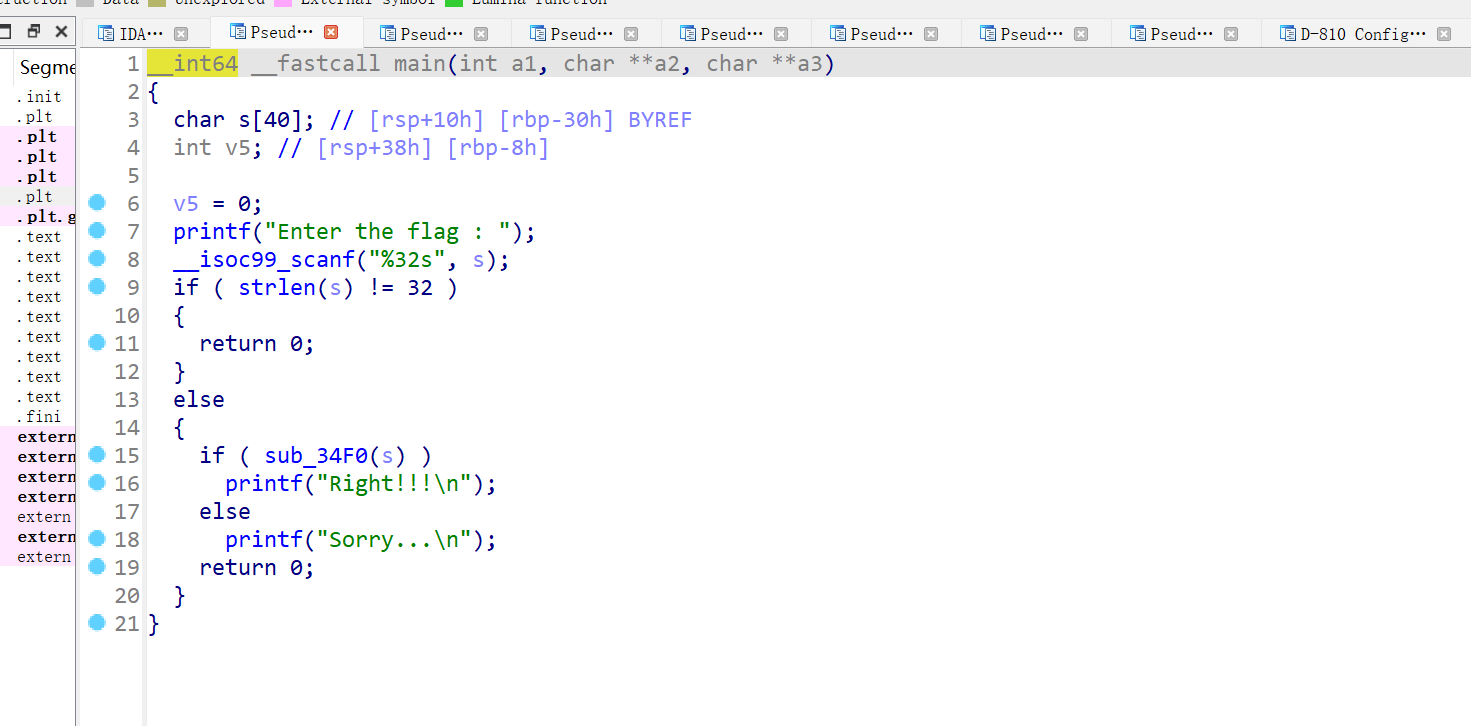This screenshot has height=726, width=1471.
Task: Toggle breakpoint dot on line 21
Action: pos(97,623)
